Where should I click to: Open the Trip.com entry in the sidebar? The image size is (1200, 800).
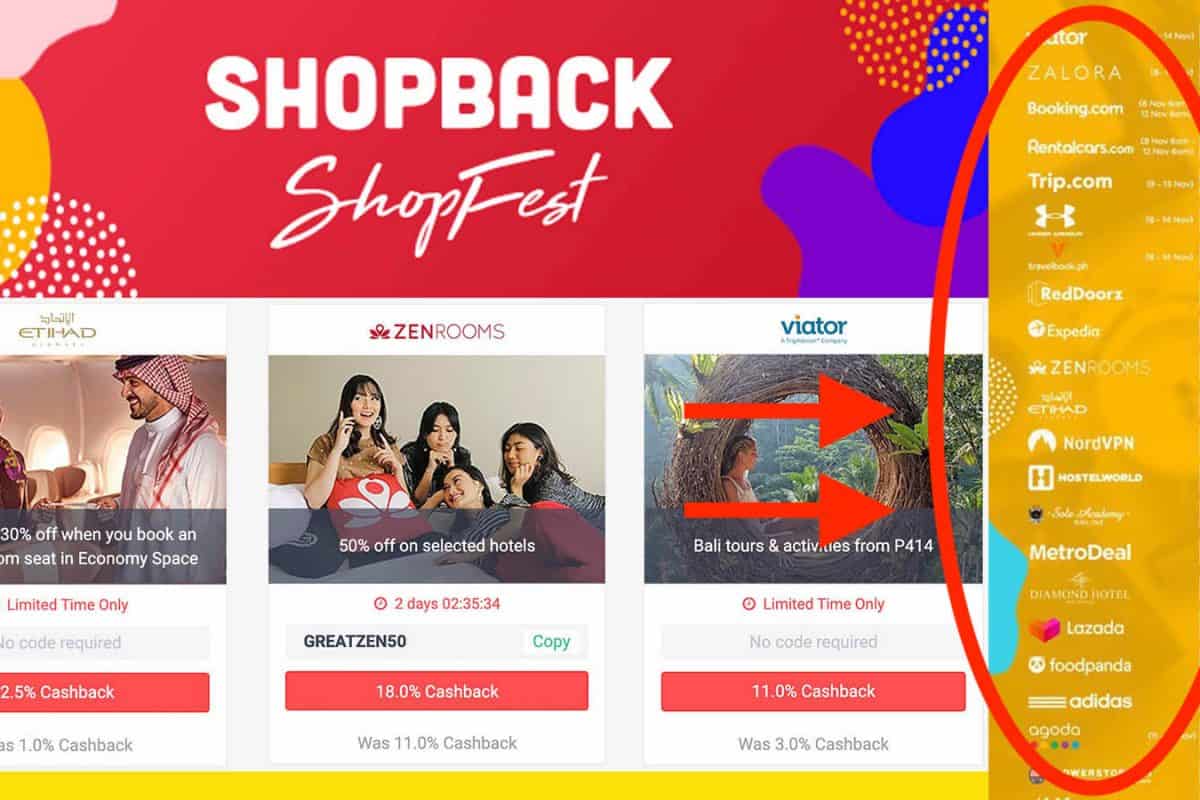(x=1070, y=181)
